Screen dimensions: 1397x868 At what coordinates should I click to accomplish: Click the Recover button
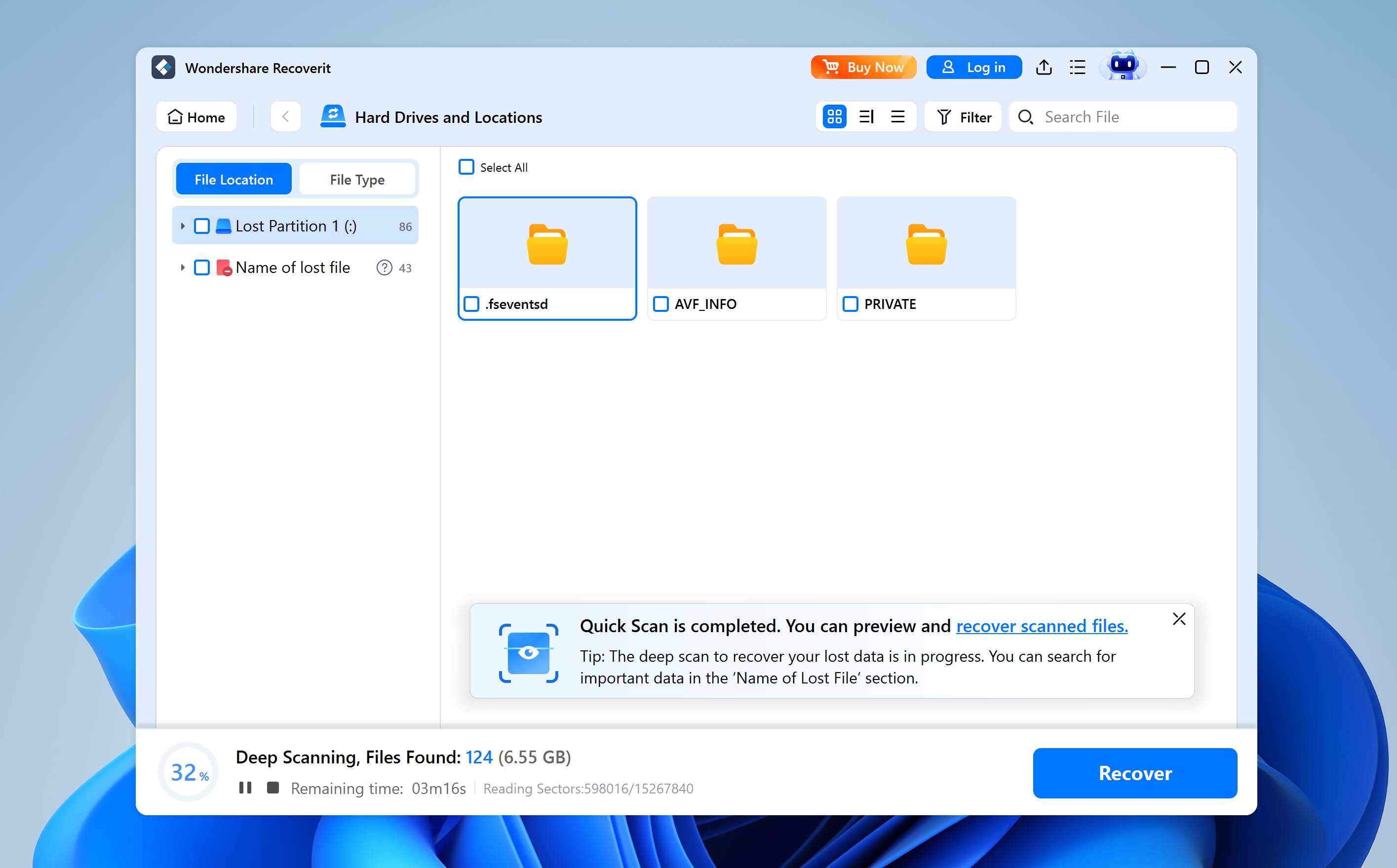coord(1135,773)
